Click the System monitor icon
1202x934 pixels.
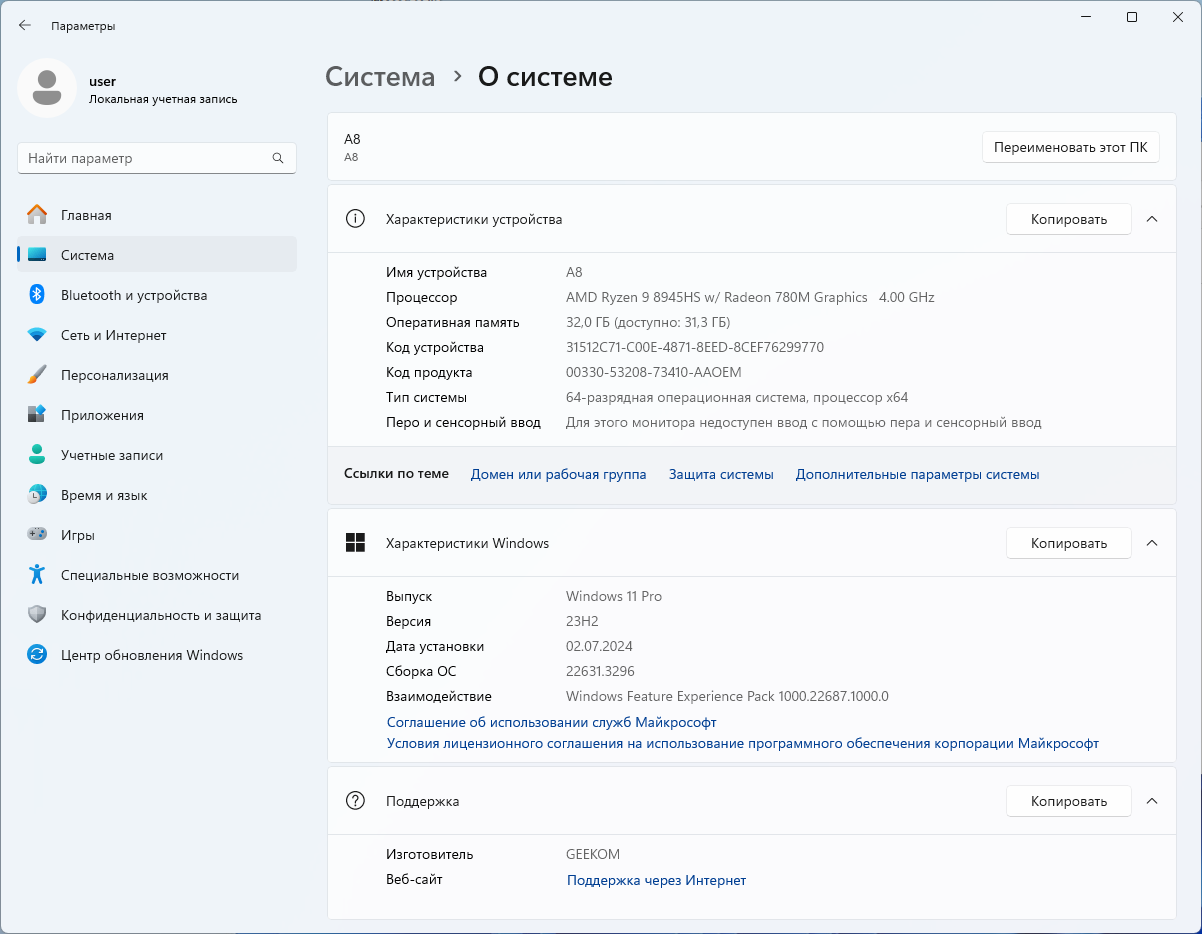point(37,255)
